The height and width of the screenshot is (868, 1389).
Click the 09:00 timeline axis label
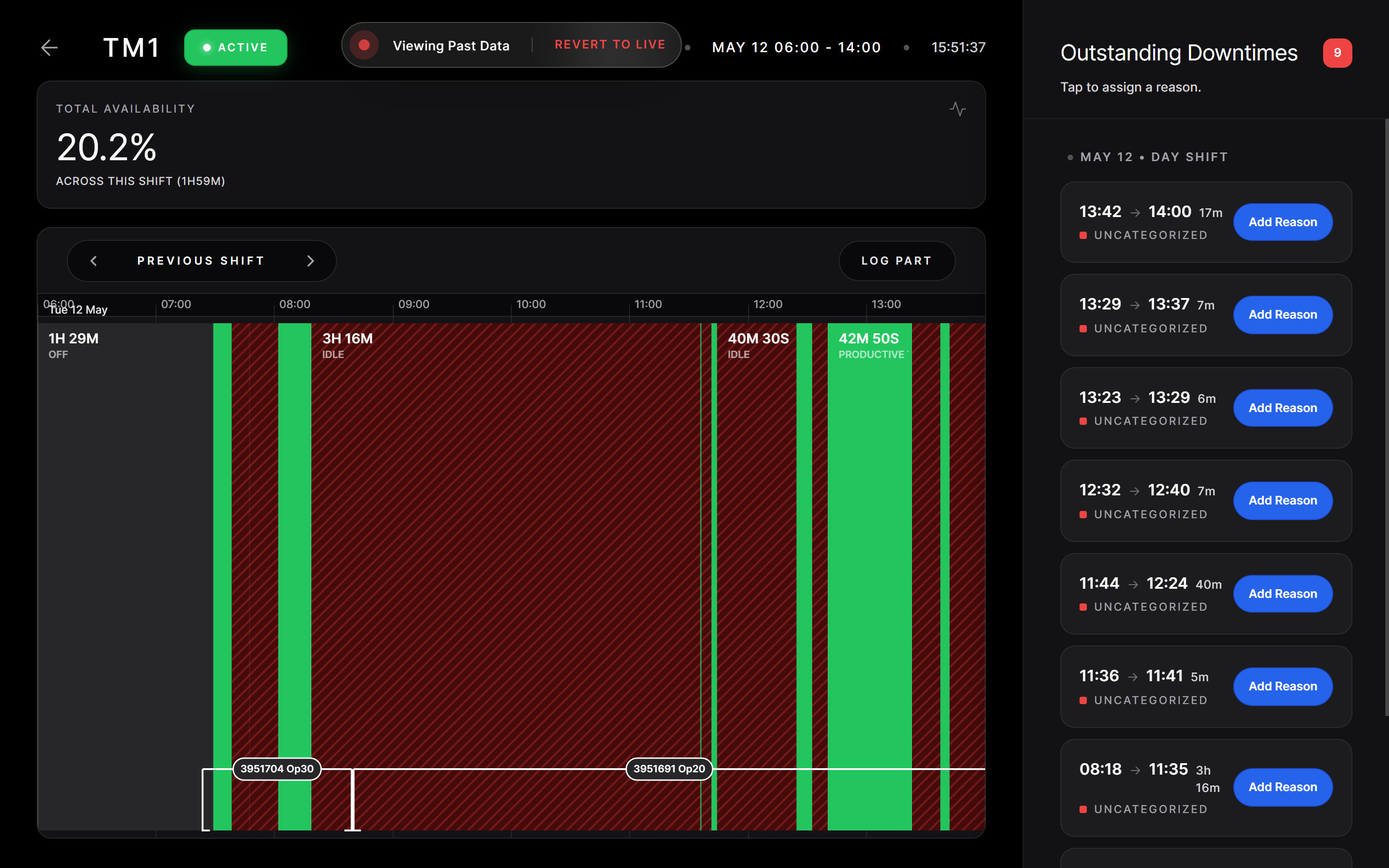click(x=414, y=304)
